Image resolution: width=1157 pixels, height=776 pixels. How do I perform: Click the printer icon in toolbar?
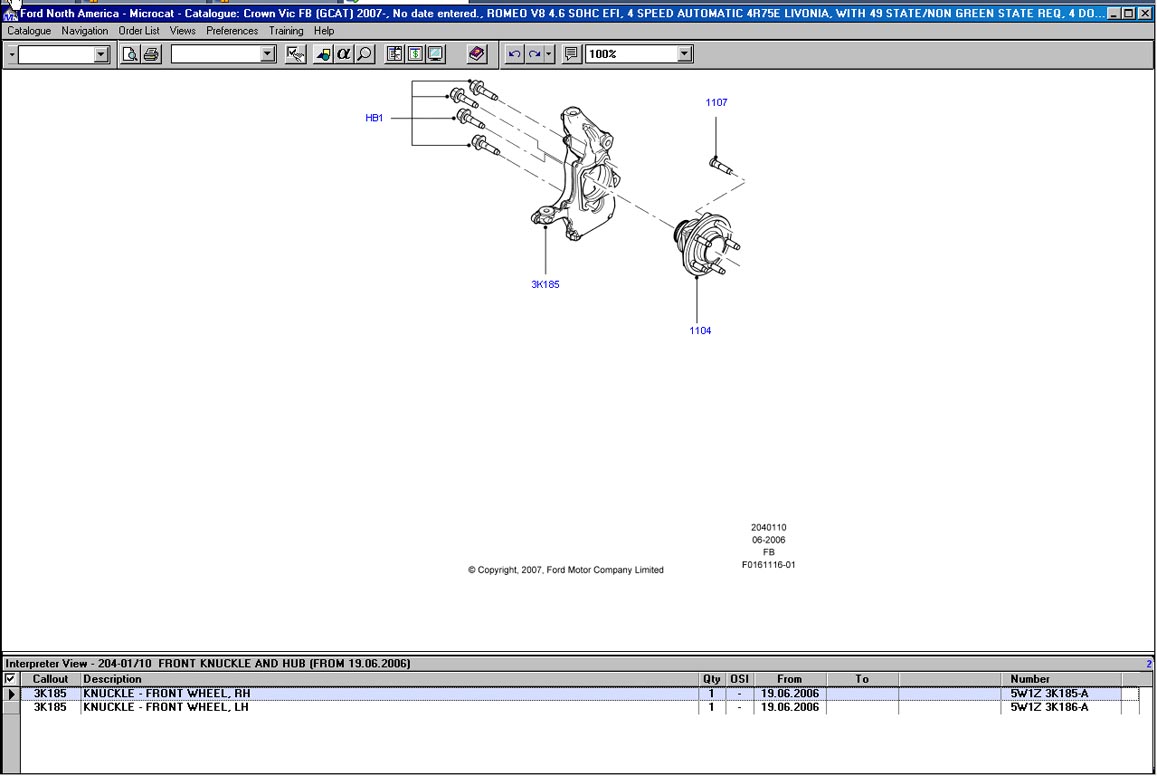[151, 54]
